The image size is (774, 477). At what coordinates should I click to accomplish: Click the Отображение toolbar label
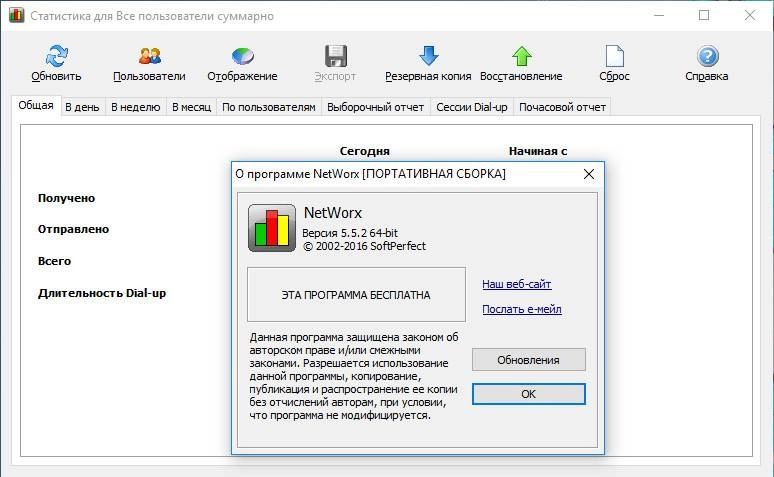[x=242, y=77]
